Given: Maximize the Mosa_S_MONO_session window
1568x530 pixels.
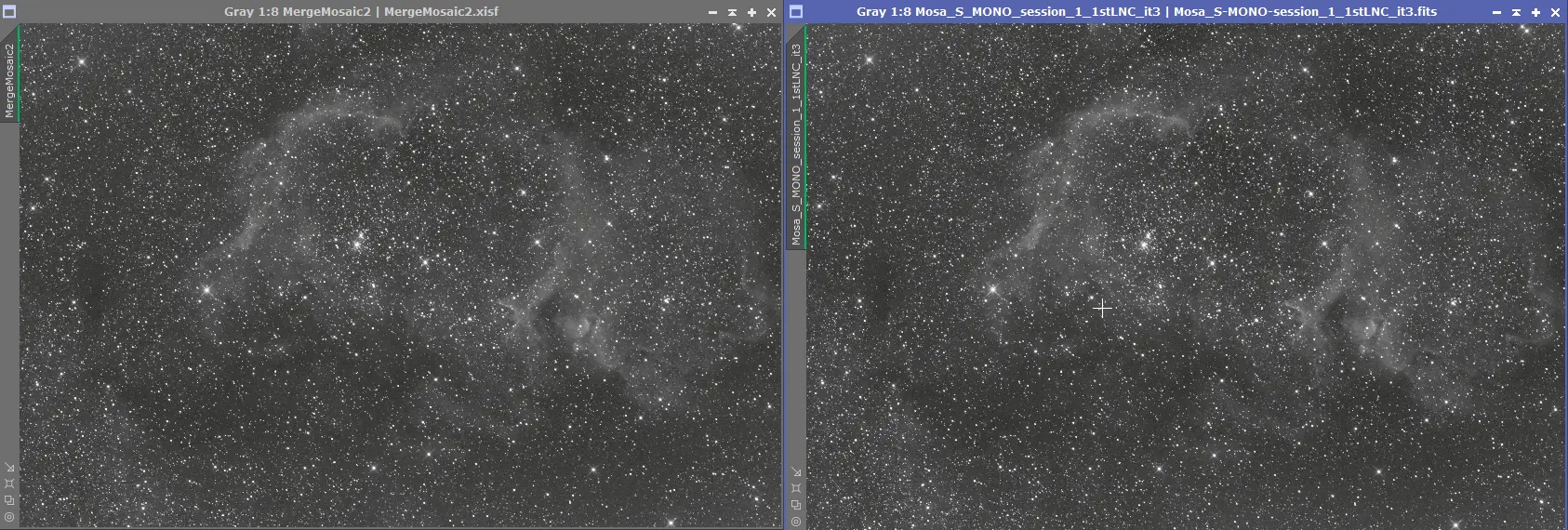Looking at the screenshot, I should pyautogui.click(x=1535, y=12).
